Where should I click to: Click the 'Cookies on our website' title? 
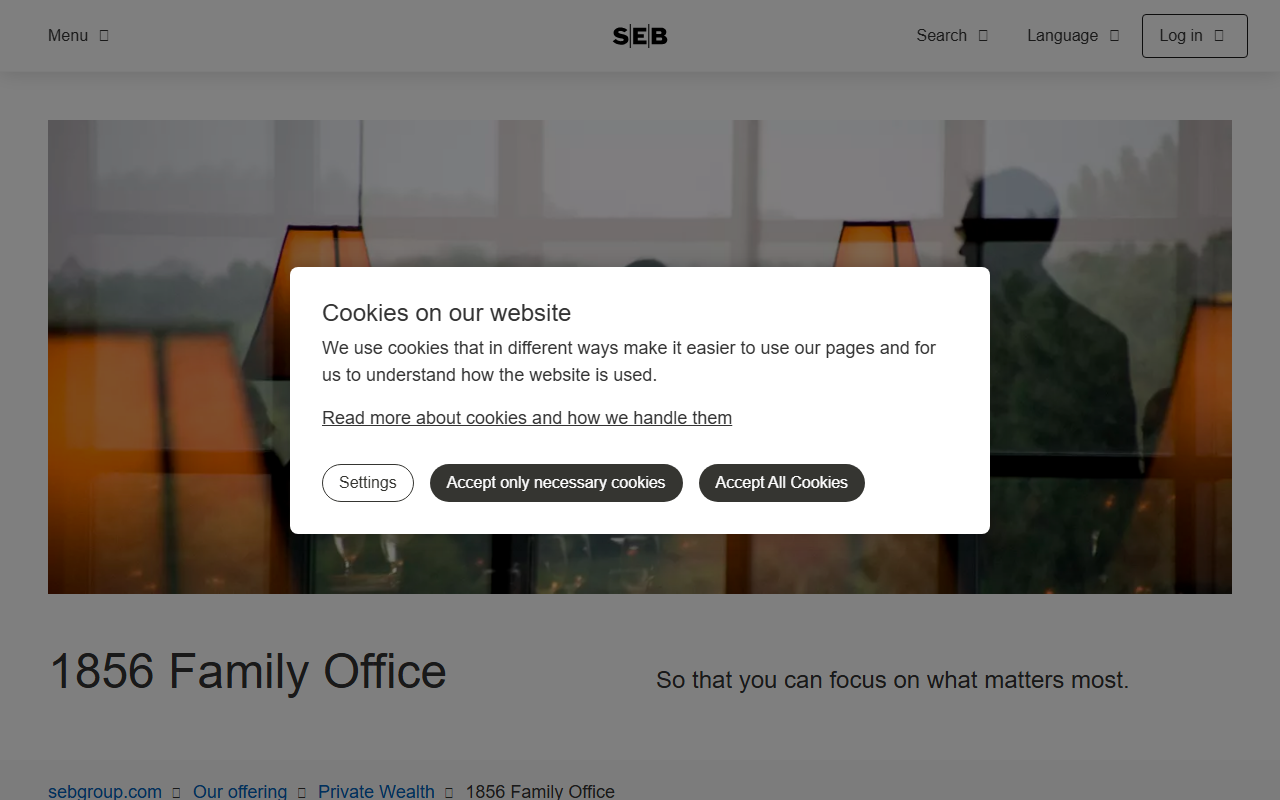click(447, 313)
